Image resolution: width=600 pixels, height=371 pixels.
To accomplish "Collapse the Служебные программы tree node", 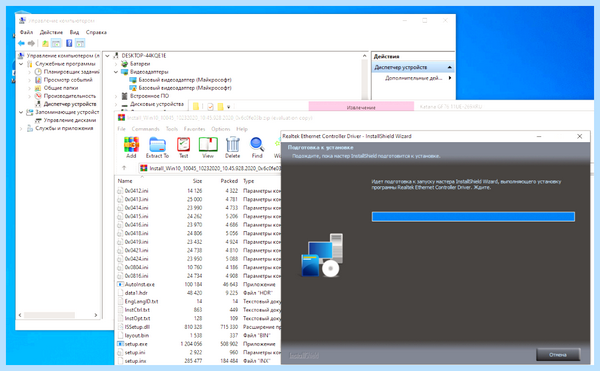I will coord(21,64).
